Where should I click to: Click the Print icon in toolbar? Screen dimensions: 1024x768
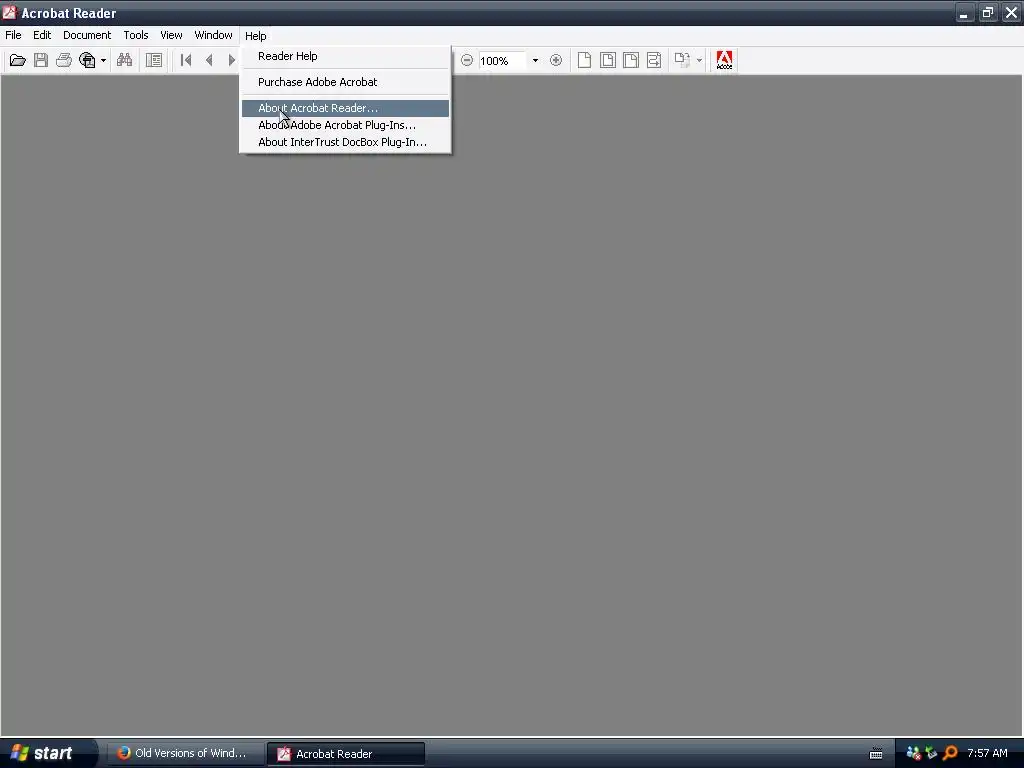click(64, 61)
